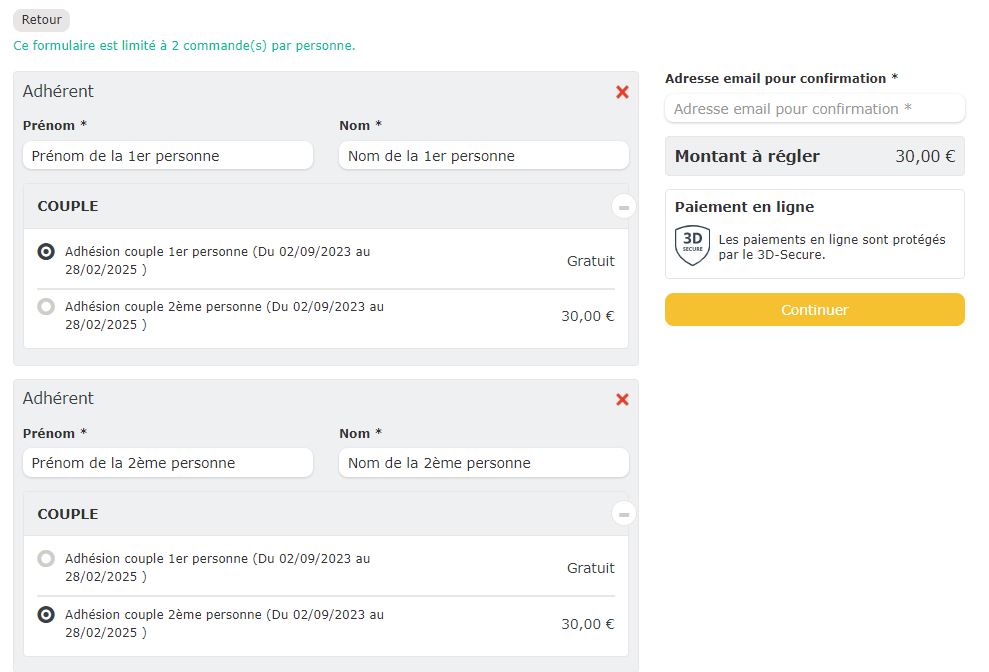
Task: Click the first COUPLE section header title
Action: coord(68,206)
